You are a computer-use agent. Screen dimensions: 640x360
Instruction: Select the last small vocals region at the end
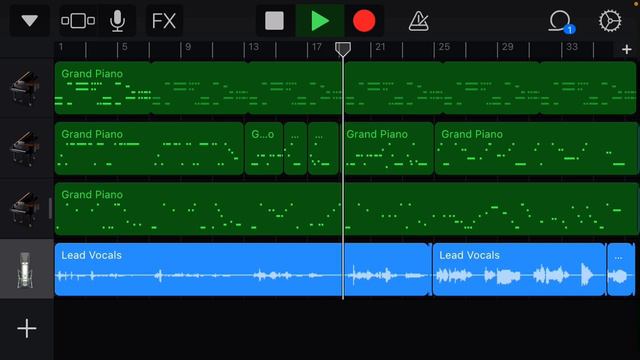click(621, 269)
